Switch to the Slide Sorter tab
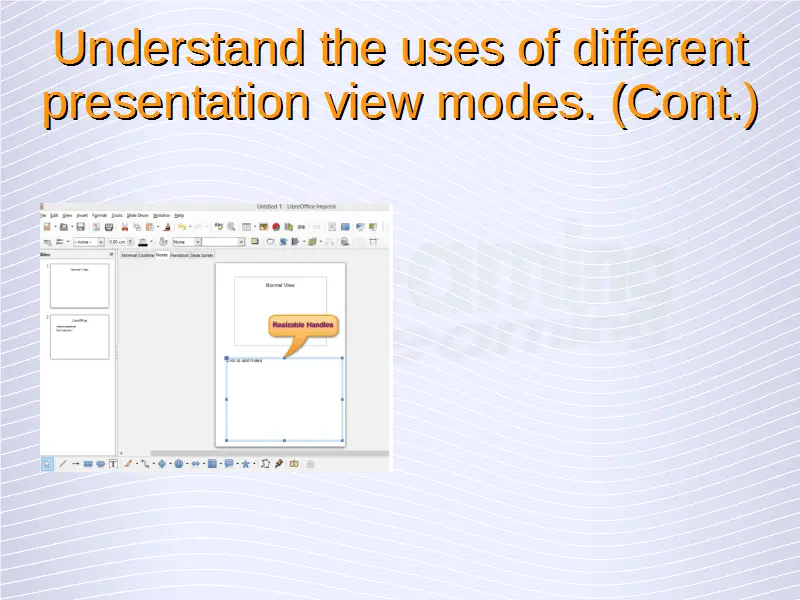 [x=201, y=255]
